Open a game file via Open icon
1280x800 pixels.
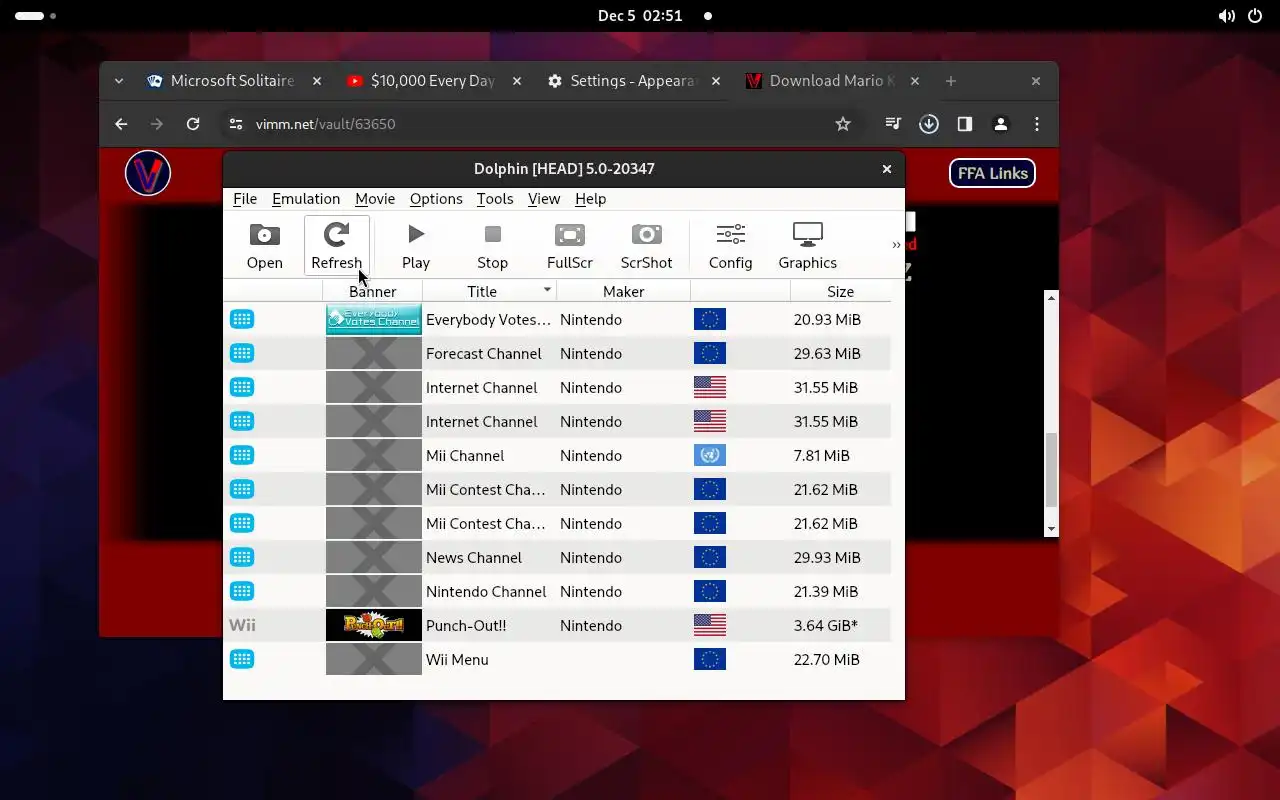[265, 246]
